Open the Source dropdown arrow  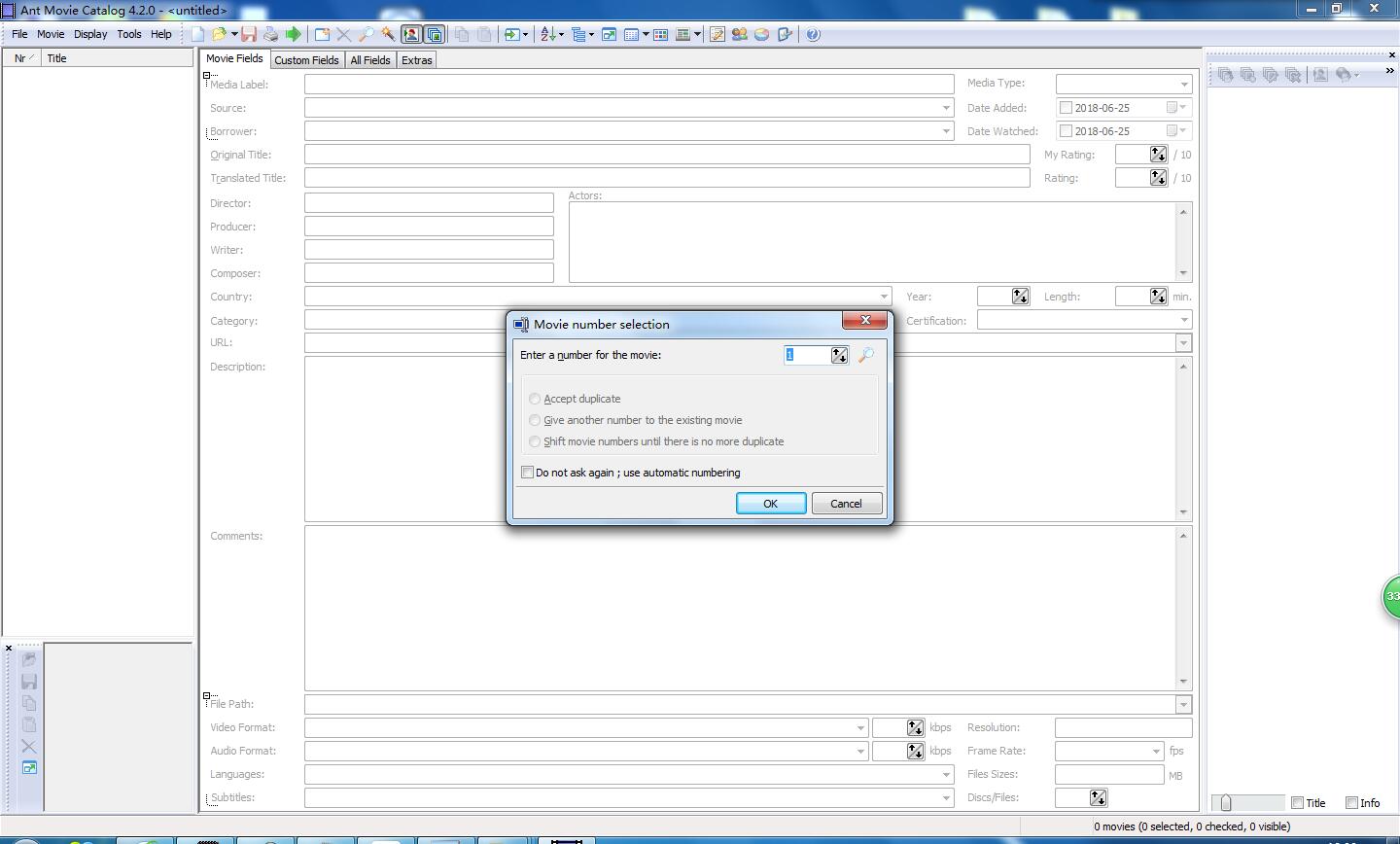(x=946, y=108)
